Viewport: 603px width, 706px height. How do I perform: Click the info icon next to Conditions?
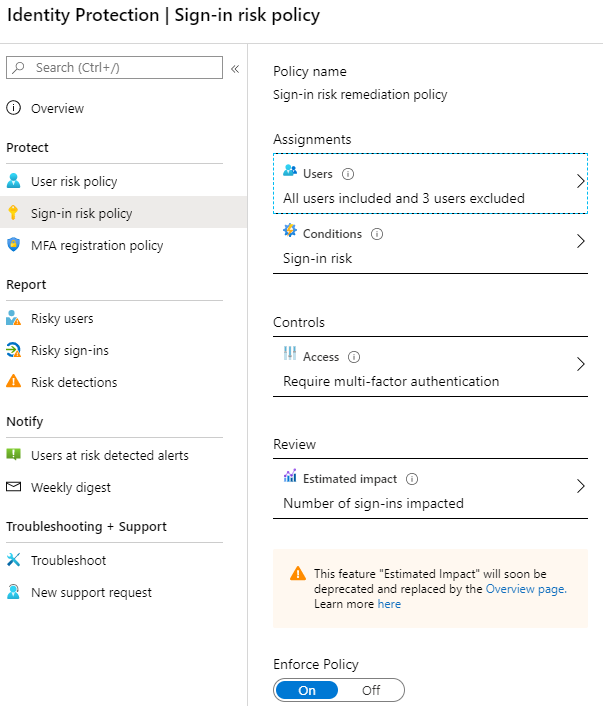377,234
